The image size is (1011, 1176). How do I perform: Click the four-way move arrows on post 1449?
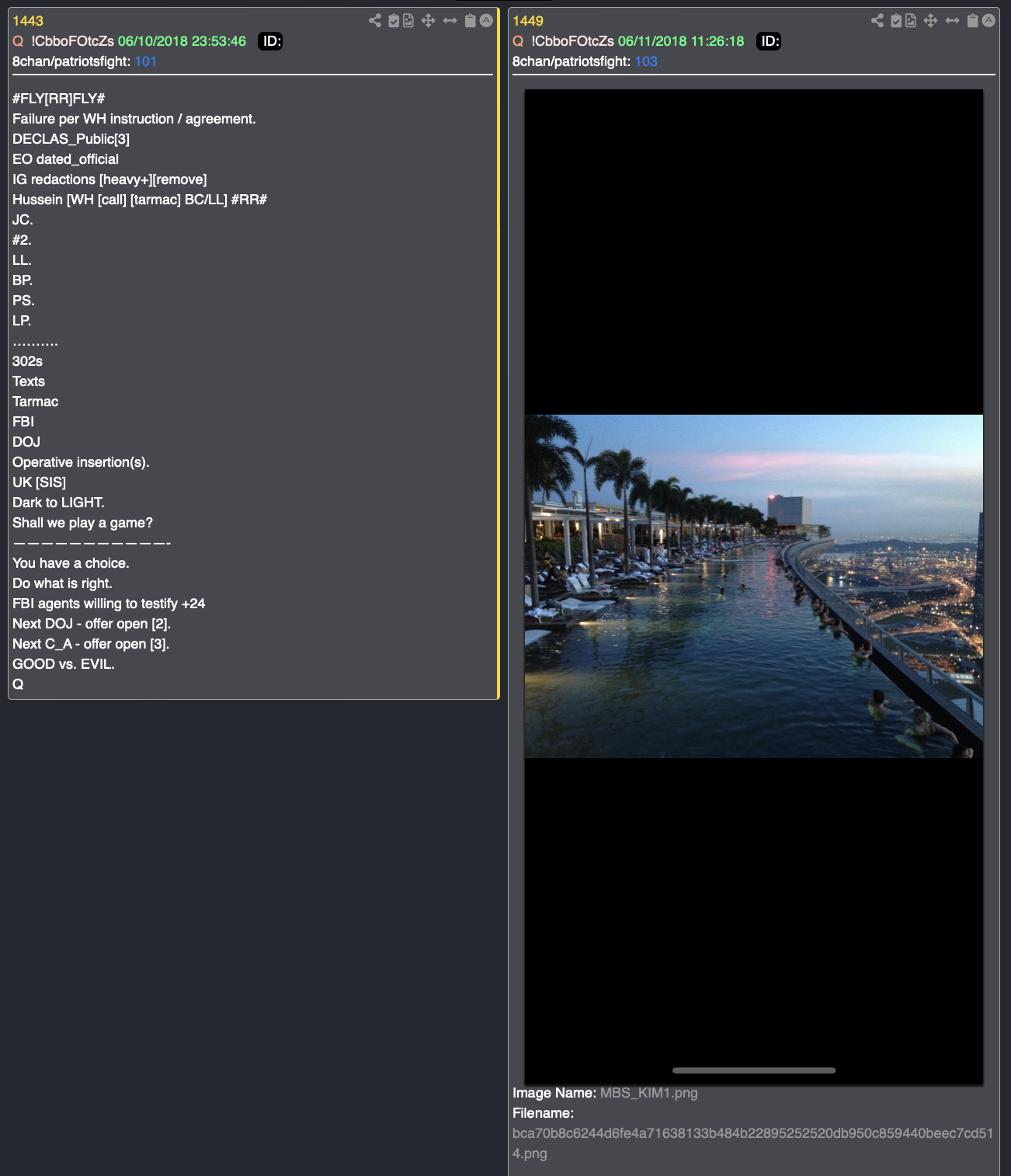pos(930,21)
